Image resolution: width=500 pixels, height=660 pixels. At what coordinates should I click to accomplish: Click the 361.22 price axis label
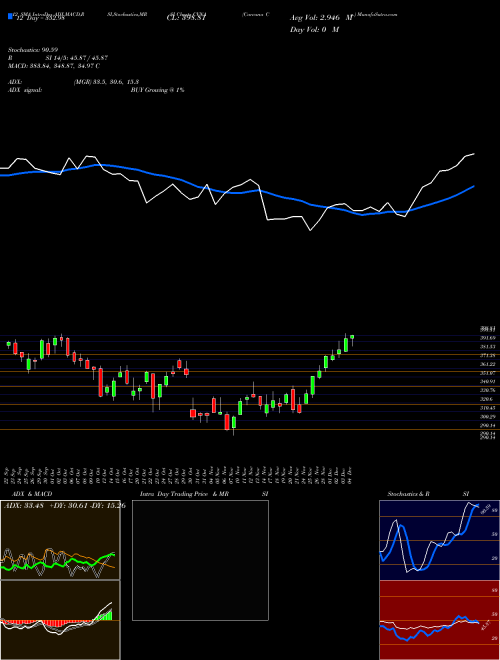pyautogui.click(x=488, y=364)
